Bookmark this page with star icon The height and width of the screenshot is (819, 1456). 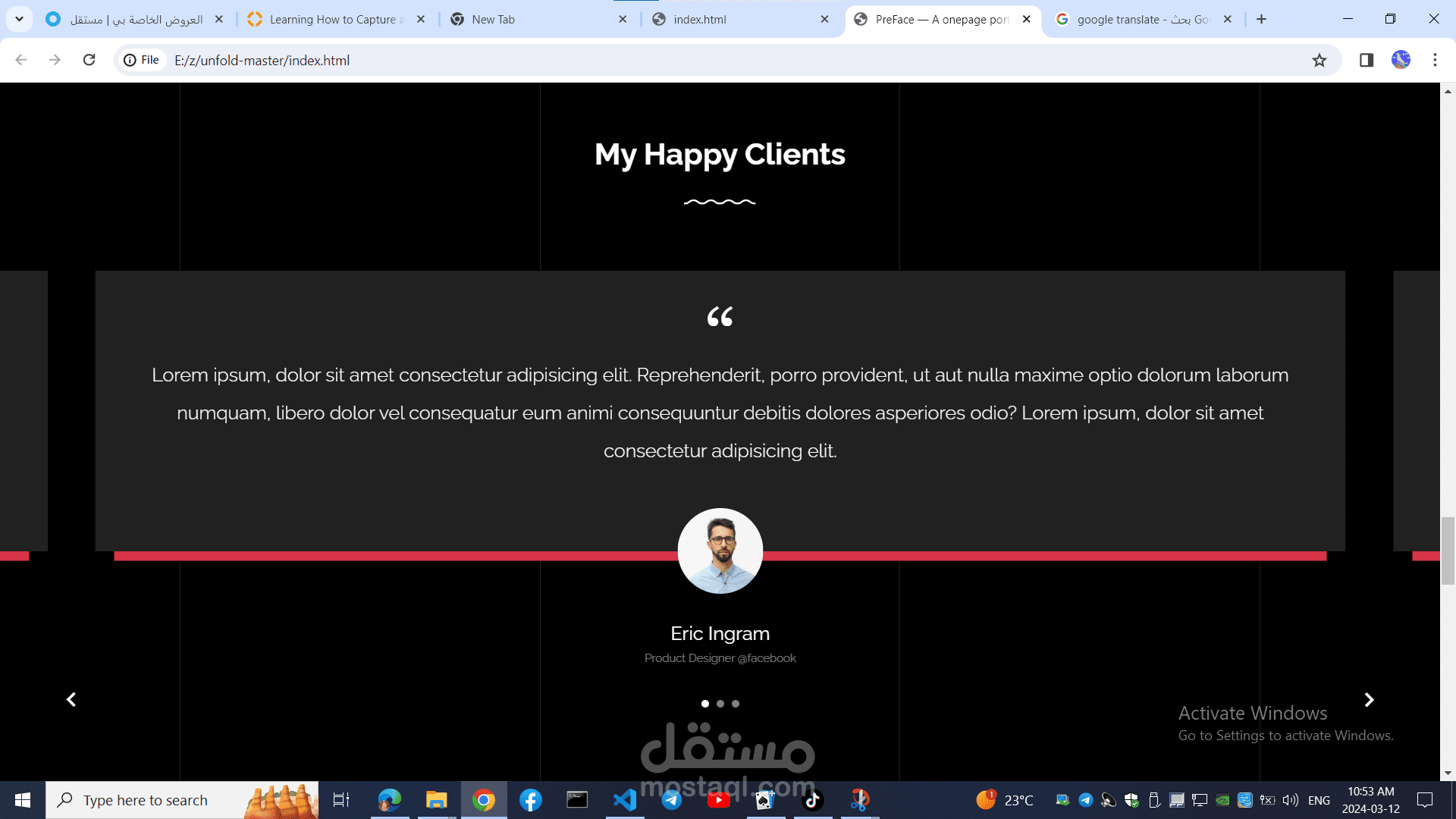1319,61
